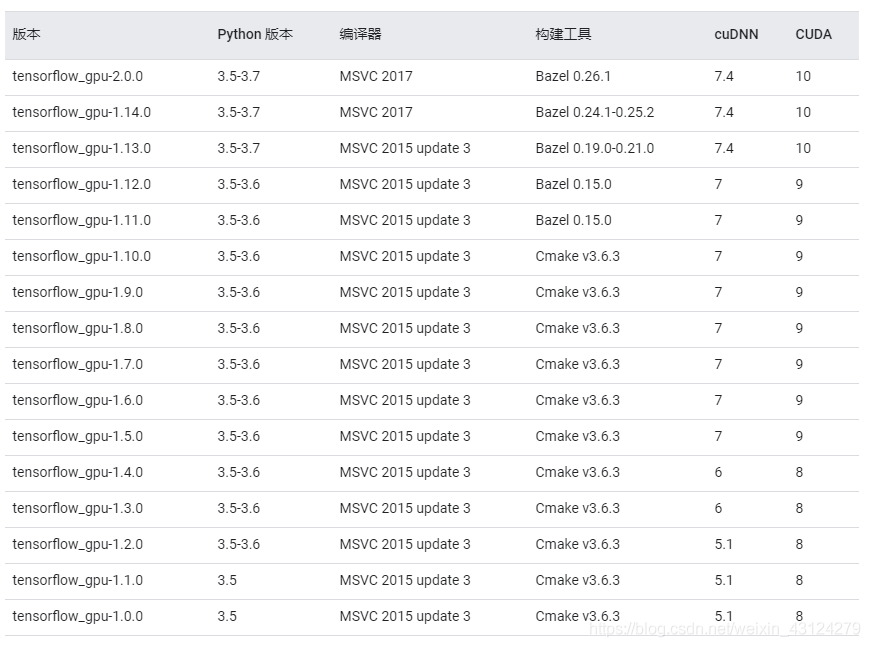Select the tensorflow_gpu-1.7.0 cell
The width and height of the screenshot is (870, 647).
click(x=78, y=365)
